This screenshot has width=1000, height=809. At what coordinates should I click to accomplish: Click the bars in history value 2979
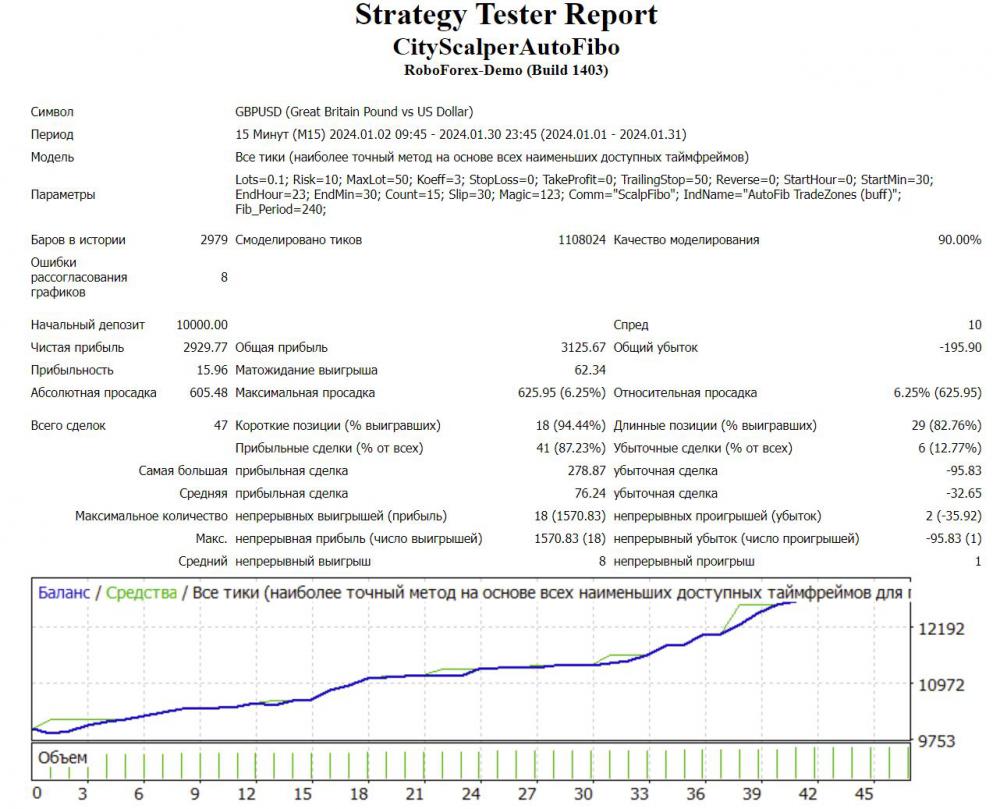tap(214, 240)
